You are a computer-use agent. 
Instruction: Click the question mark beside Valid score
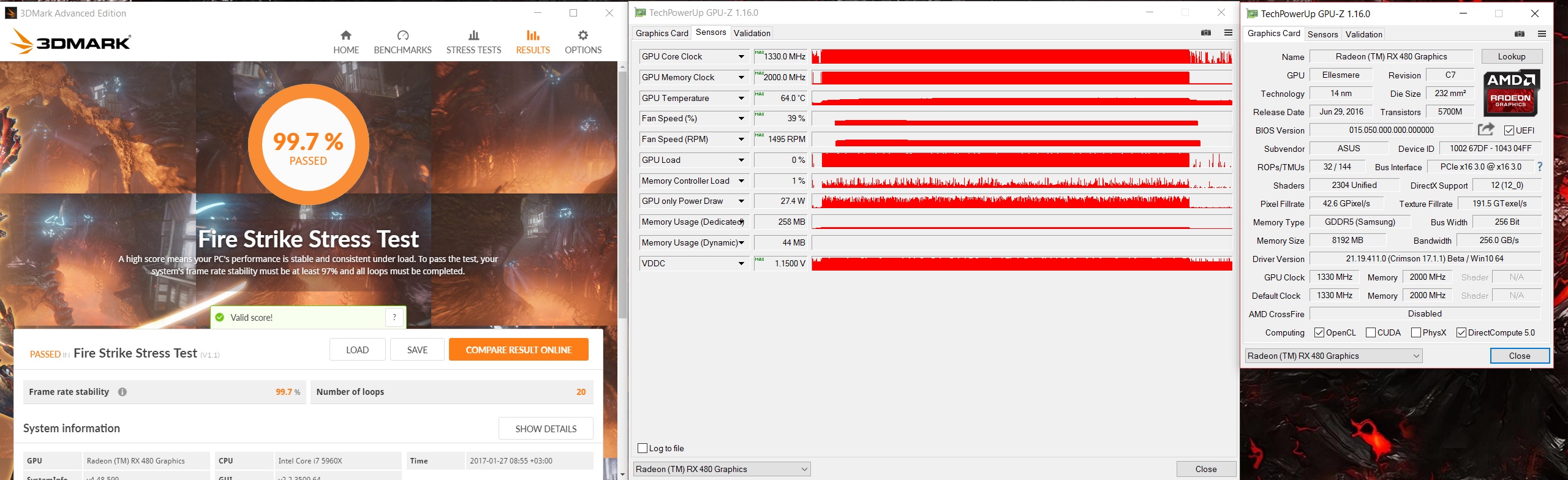pyautogui.click(x=394, y=317)
